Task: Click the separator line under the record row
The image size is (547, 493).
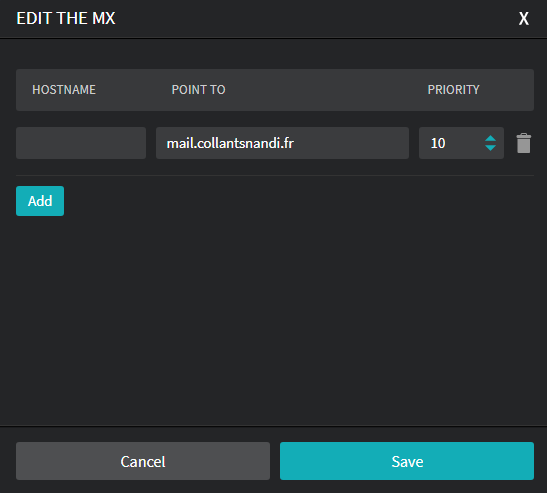Action: (x=275, y=175)
